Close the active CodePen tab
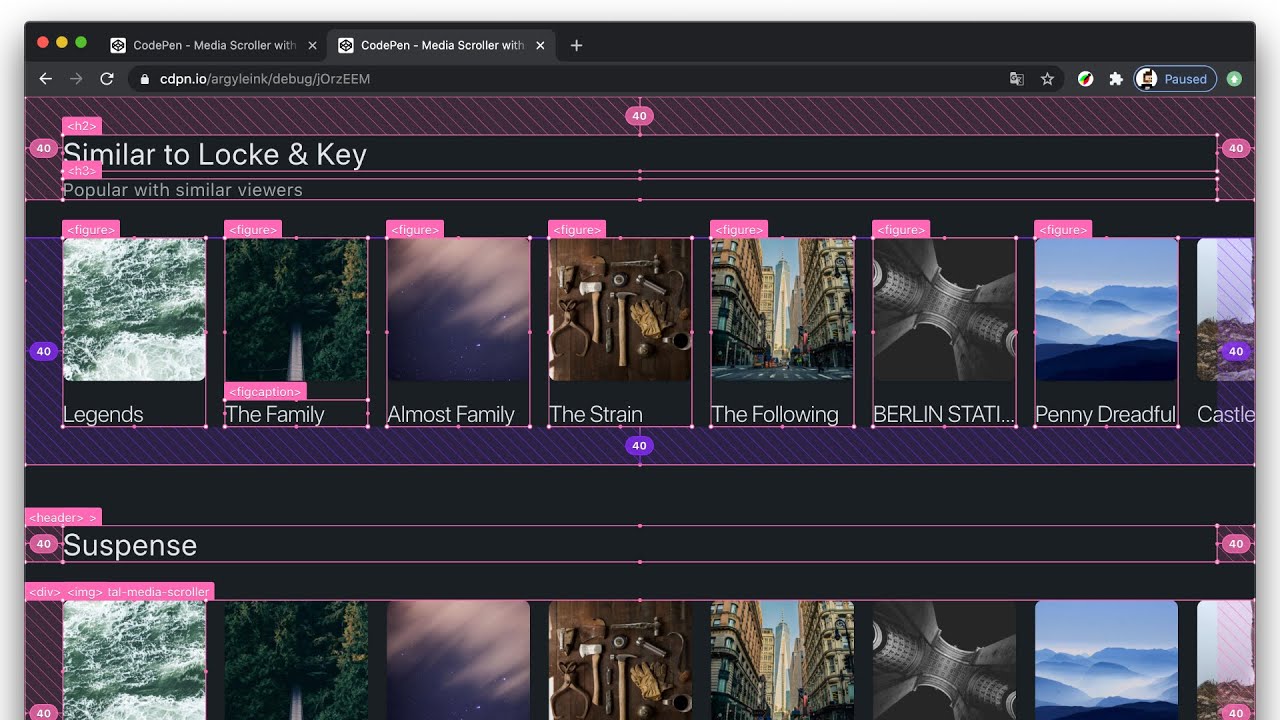 540,45
